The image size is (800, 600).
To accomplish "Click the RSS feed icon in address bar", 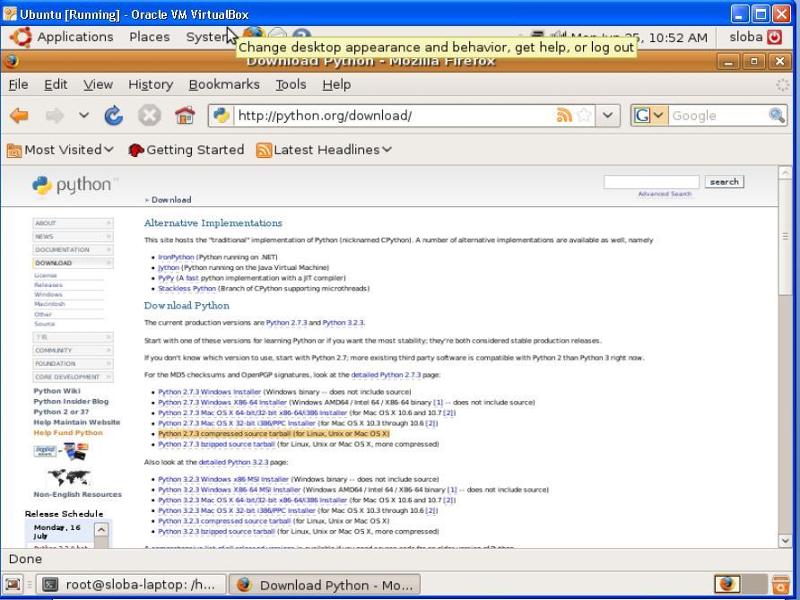I will click(x=564, y=115).
